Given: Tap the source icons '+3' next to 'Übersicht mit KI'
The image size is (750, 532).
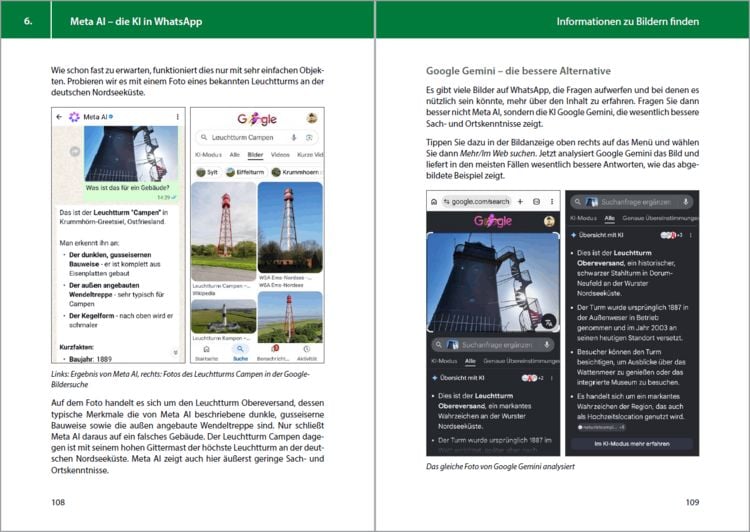Looking at the screenshot, I should coord(672,235).
